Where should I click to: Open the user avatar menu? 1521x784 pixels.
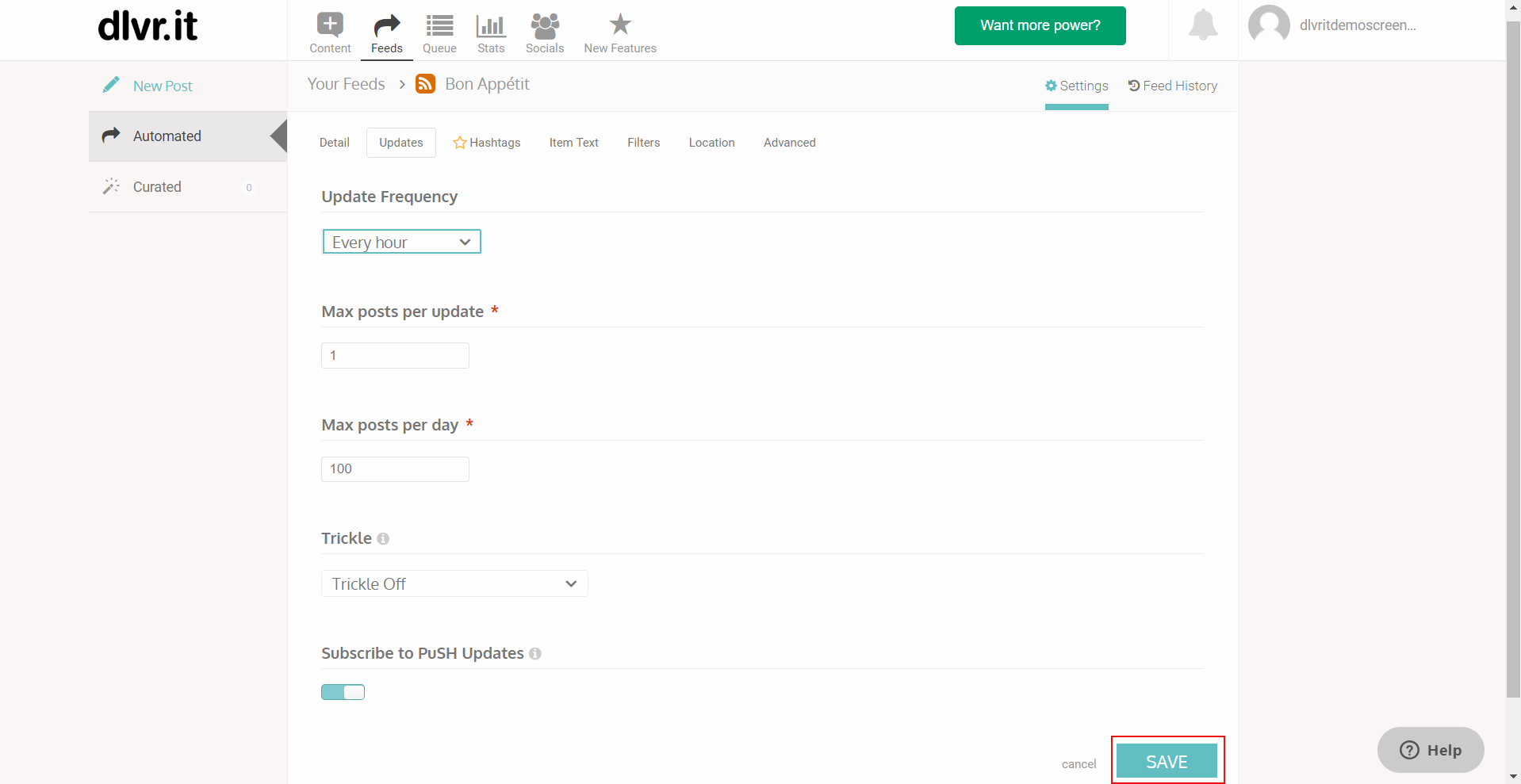tap(1269, 25)
